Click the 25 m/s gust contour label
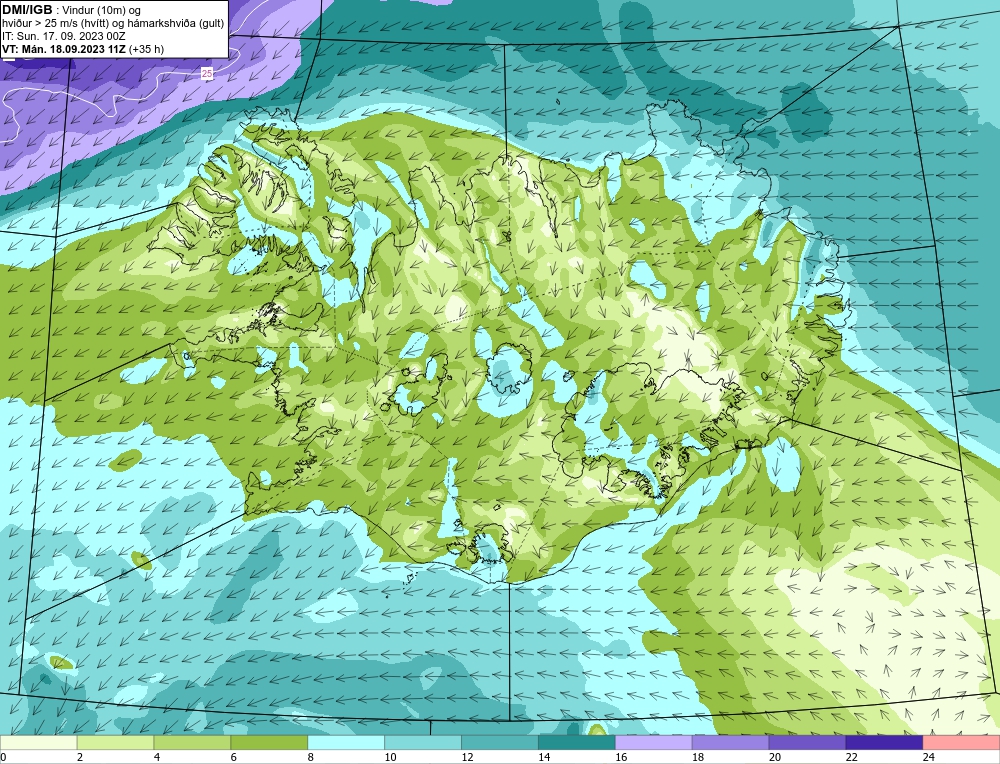 (x=207, y=74)
